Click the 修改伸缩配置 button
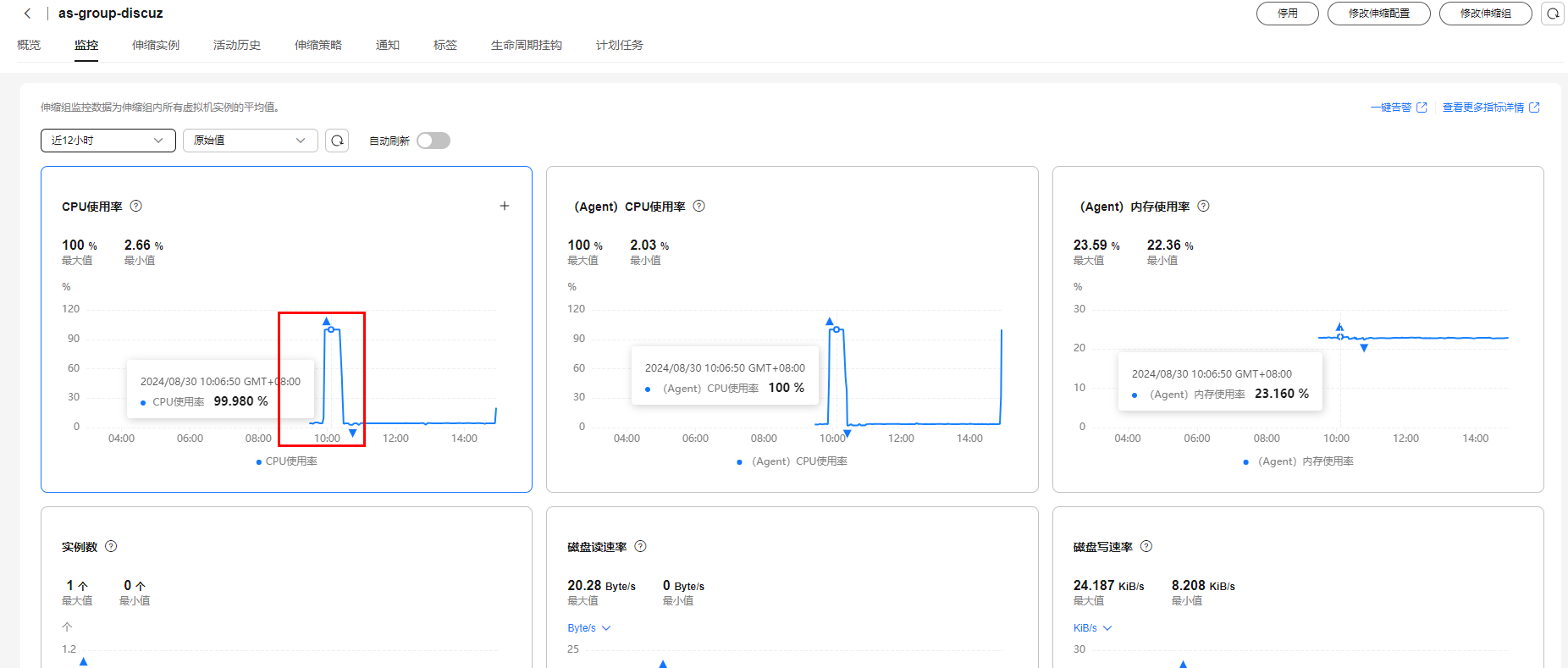The width and height of the screenshot is (1568, 668). coord(1379,14)
